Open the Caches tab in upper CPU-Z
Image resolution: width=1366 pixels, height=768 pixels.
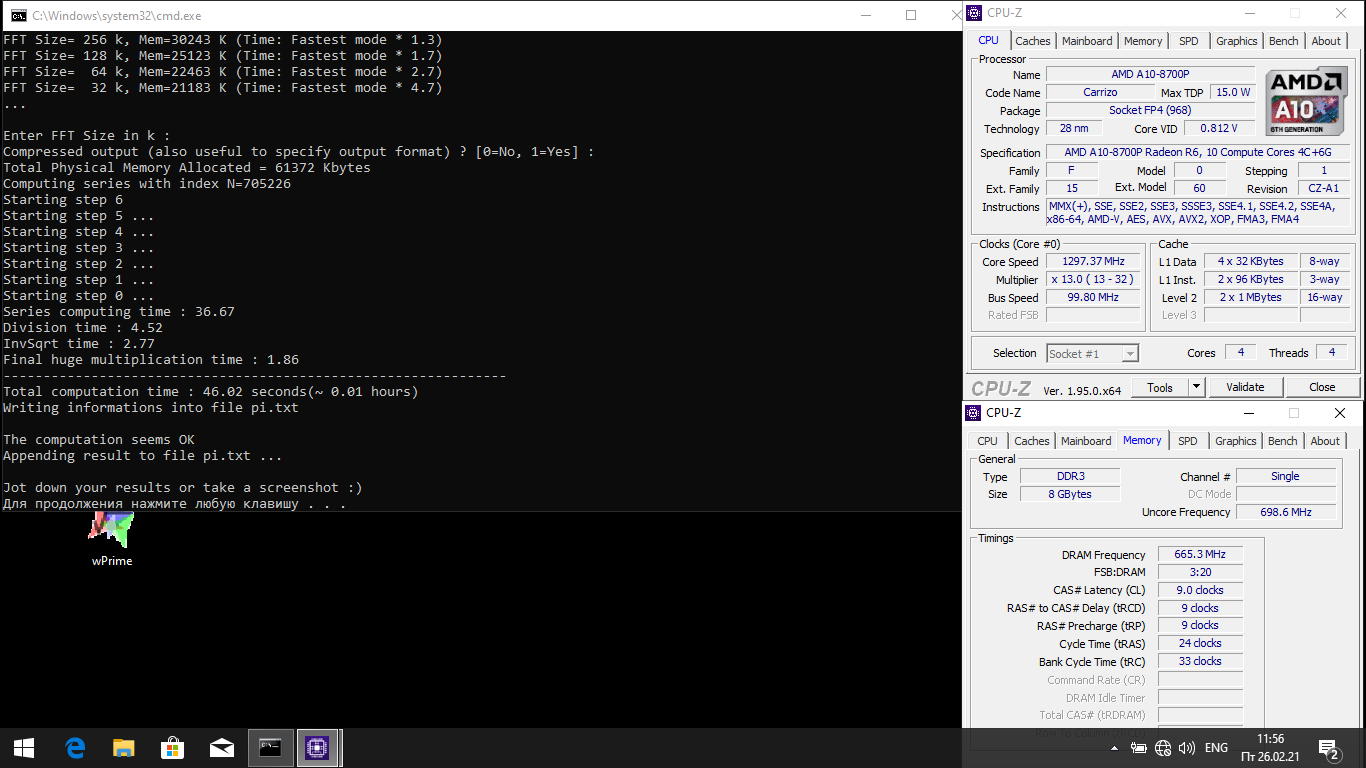coord(1033,41)
